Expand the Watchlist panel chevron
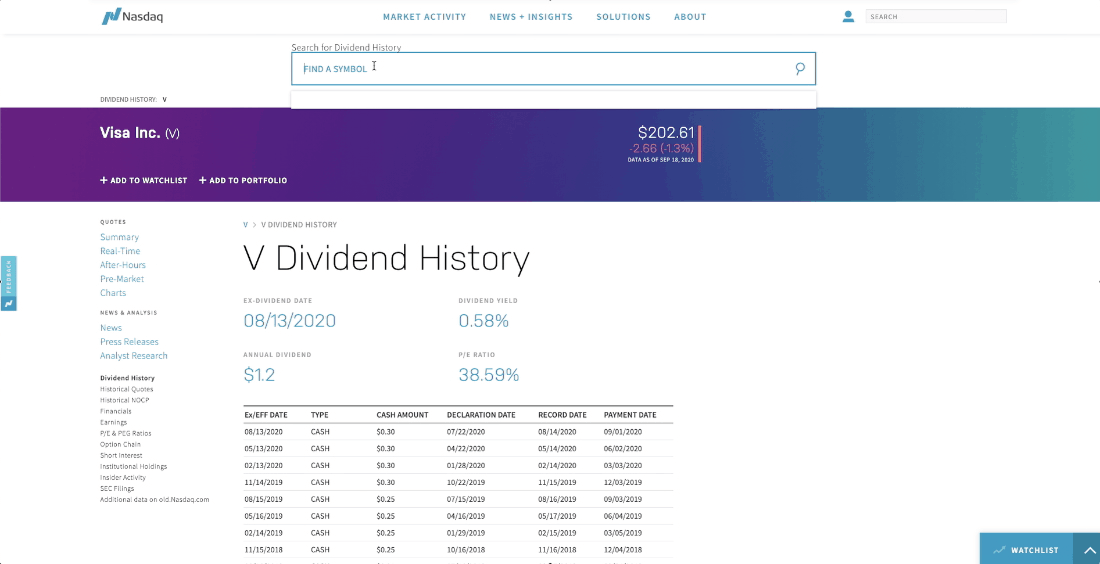 pos(1089,550)
